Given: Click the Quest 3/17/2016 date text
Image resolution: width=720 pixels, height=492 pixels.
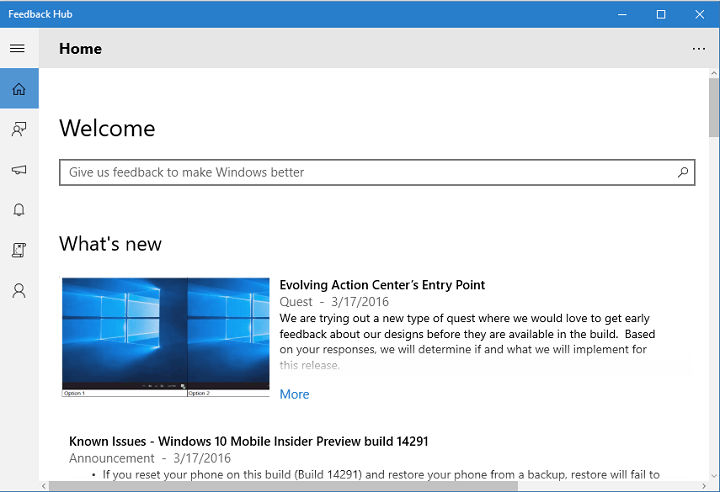Looking at the screenshot, I should point(334,302).
